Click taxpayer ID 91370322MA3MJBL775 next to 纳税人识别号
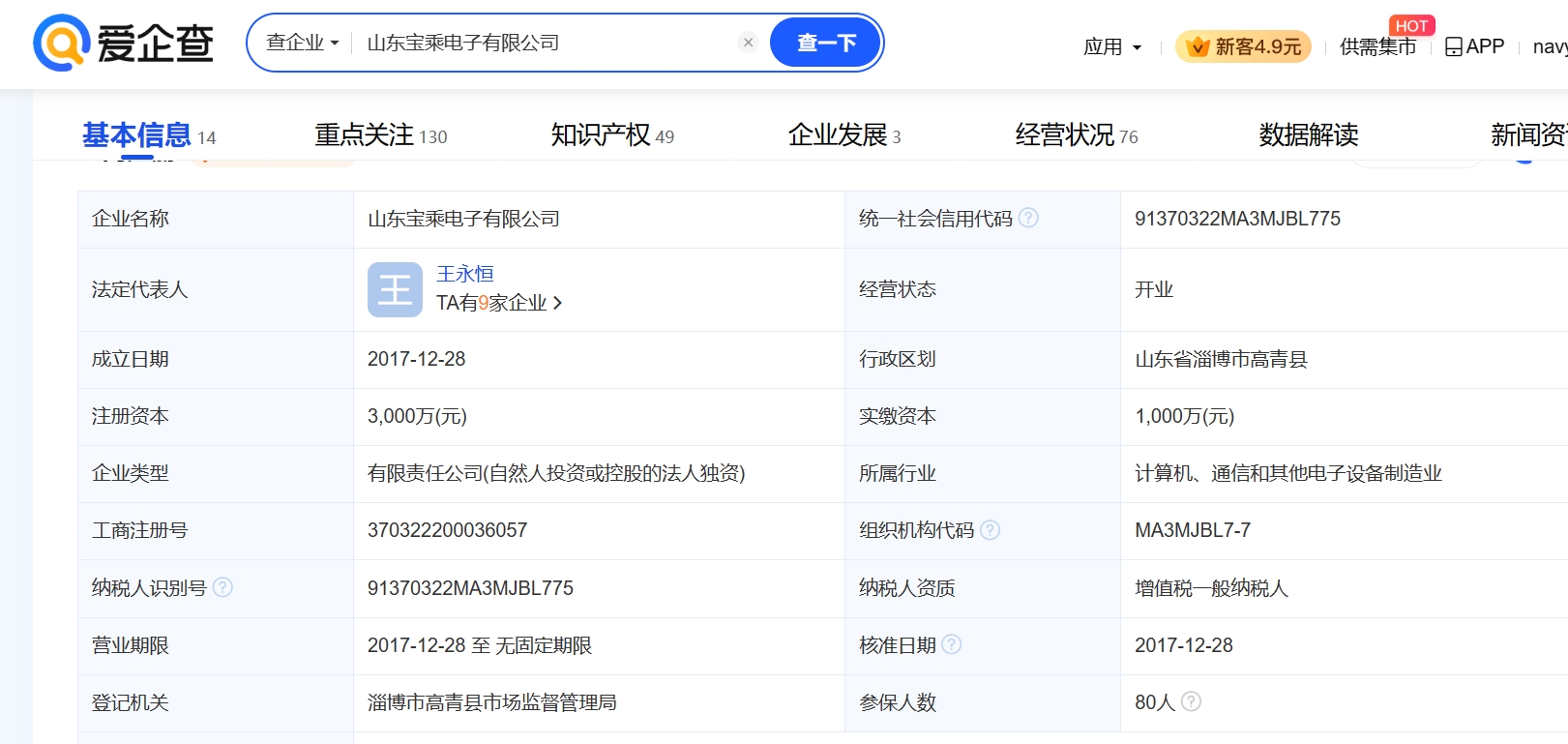This screenshot has width=1568, height=744. click(x=470, y=588)
